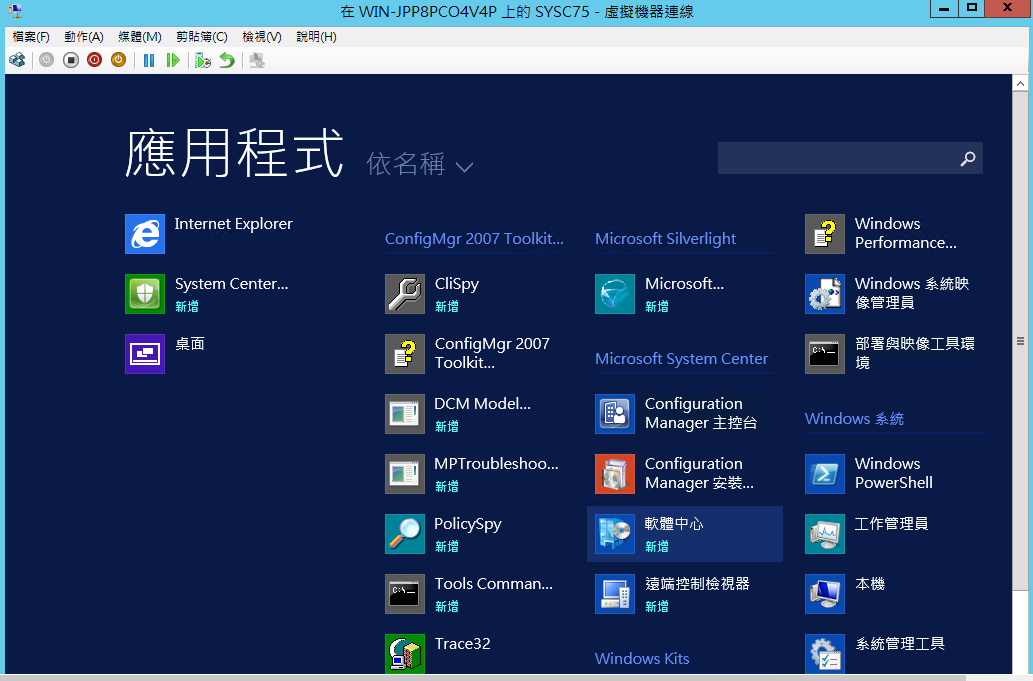Launch the Trace32 app icon
The width and height of the screenshot is (1033, 681).
click(x=405, y=653)
